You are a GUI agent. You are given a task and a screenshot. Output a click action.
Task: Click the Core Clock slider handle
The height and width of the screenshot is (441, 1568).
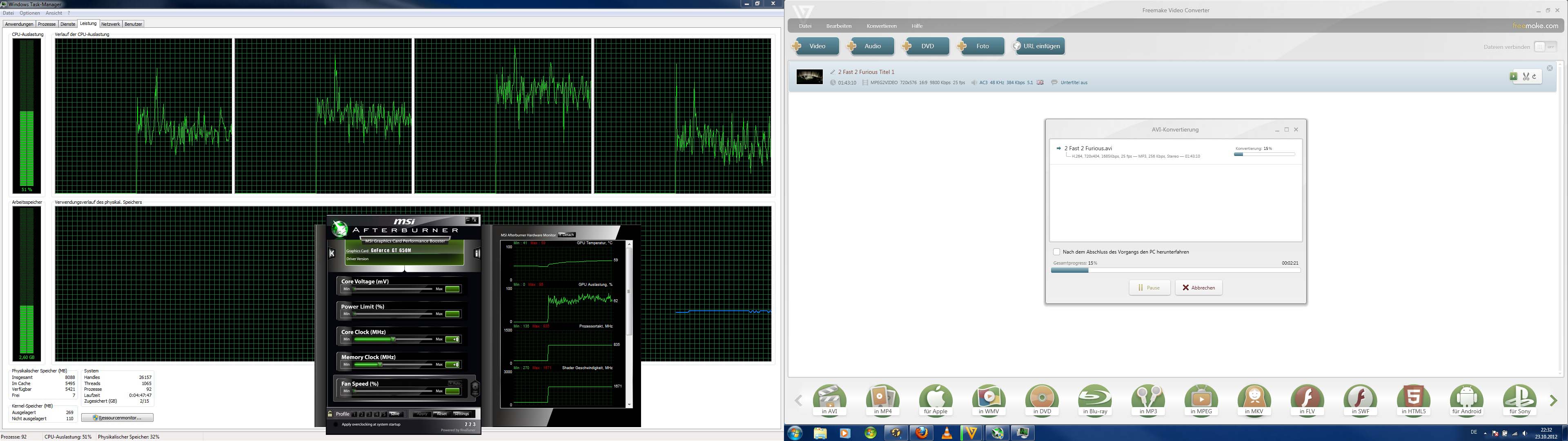[x=393, y=339]
